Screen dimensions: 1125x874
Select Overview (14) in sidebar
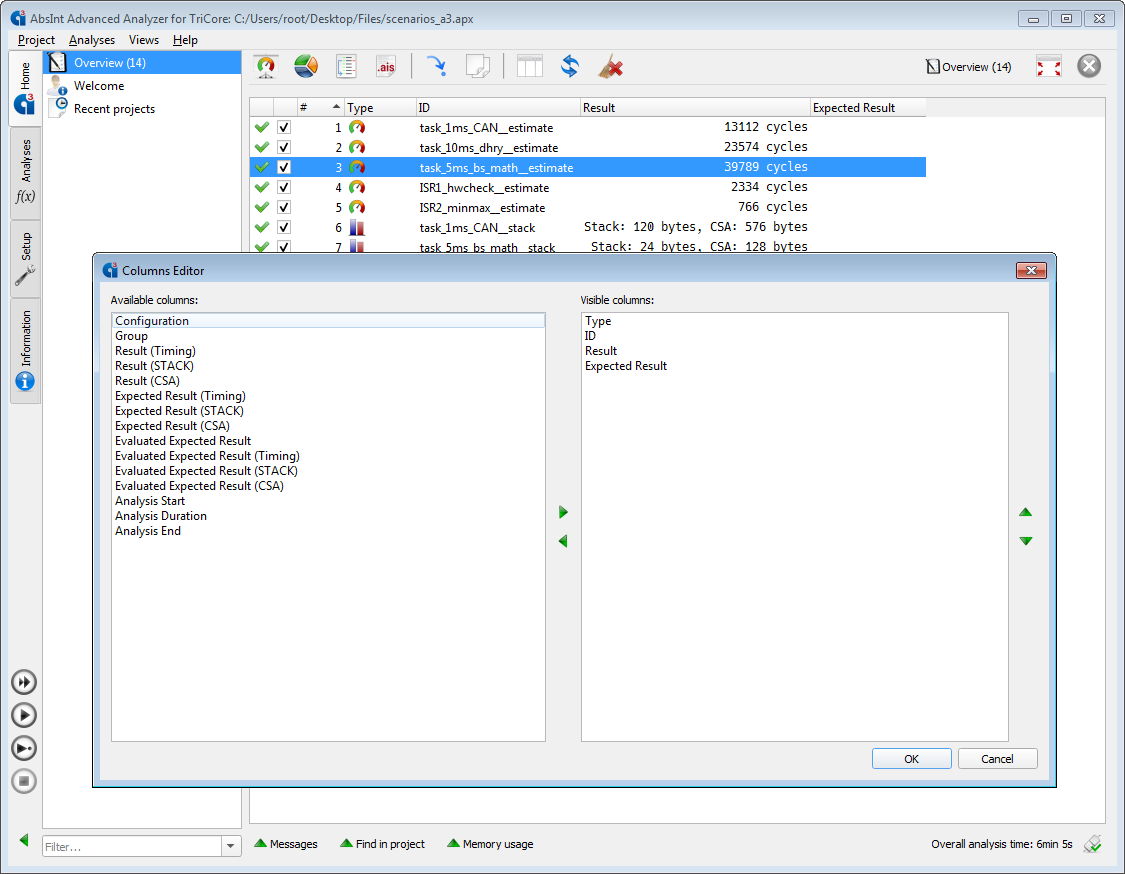point(142,62)
